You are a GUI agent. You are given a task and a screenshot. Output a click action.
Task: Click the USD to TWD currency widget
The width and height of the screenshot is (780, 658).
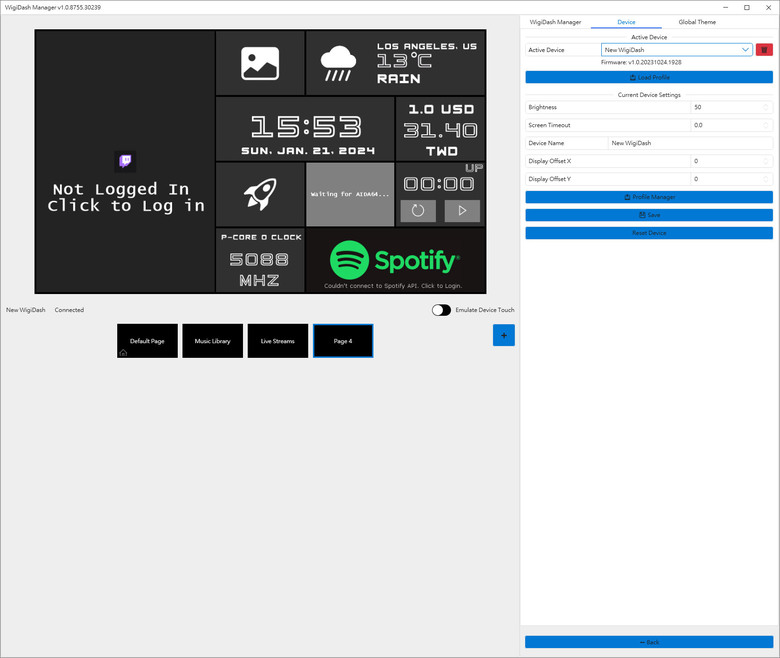coord(440,129)
